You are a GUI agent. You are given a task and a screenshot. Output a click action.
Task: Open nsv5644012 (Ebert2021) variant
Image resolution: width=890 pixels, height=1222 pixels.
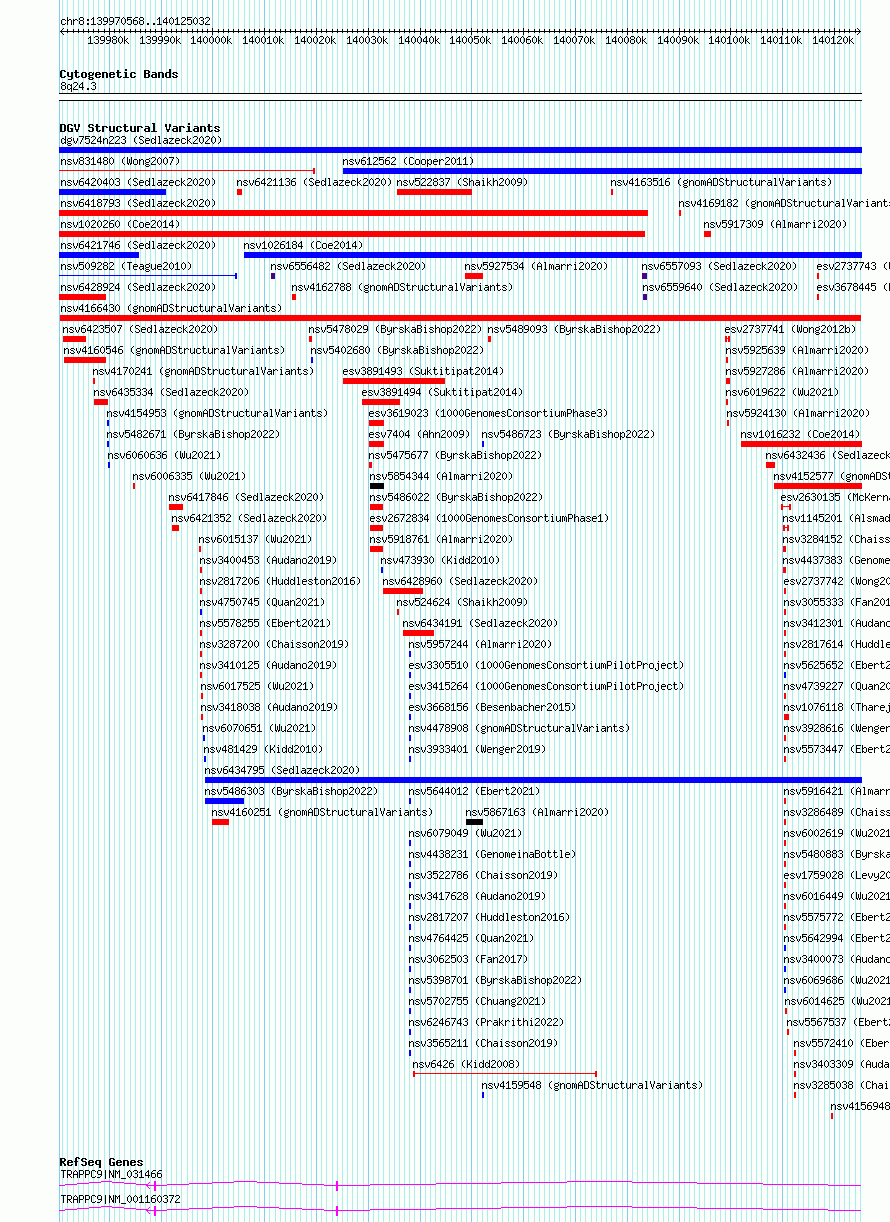tap(475, 791)
